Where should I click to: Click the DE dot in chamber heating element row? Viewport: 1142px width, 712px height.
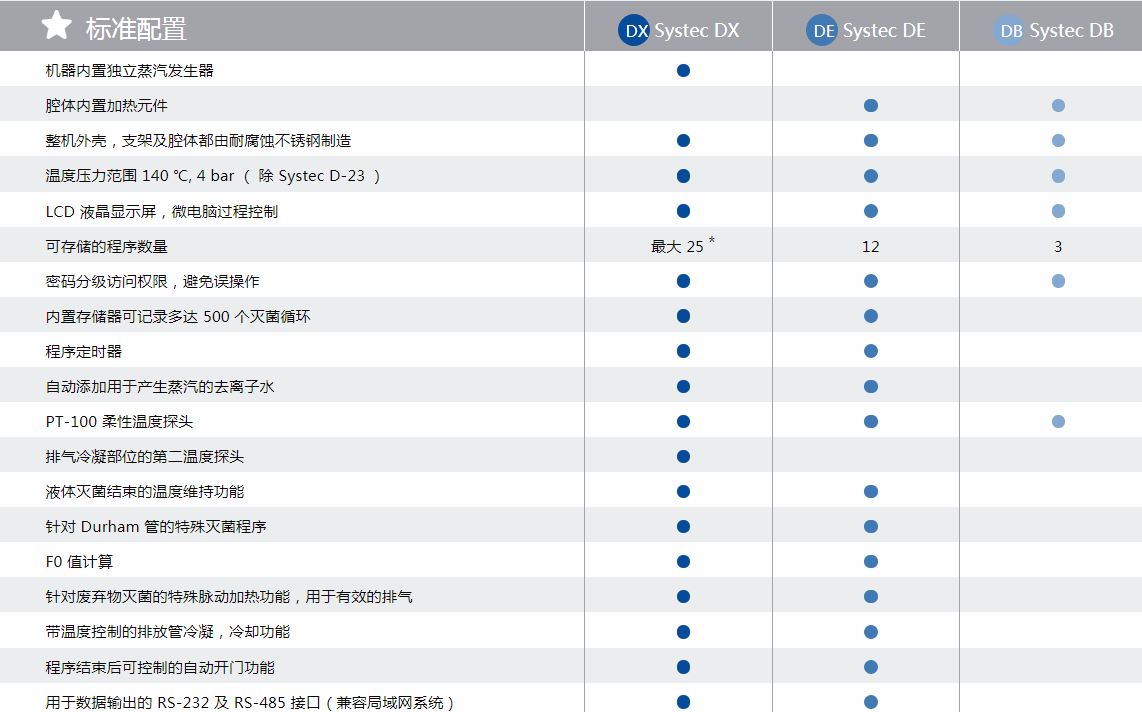click(870, 105)
